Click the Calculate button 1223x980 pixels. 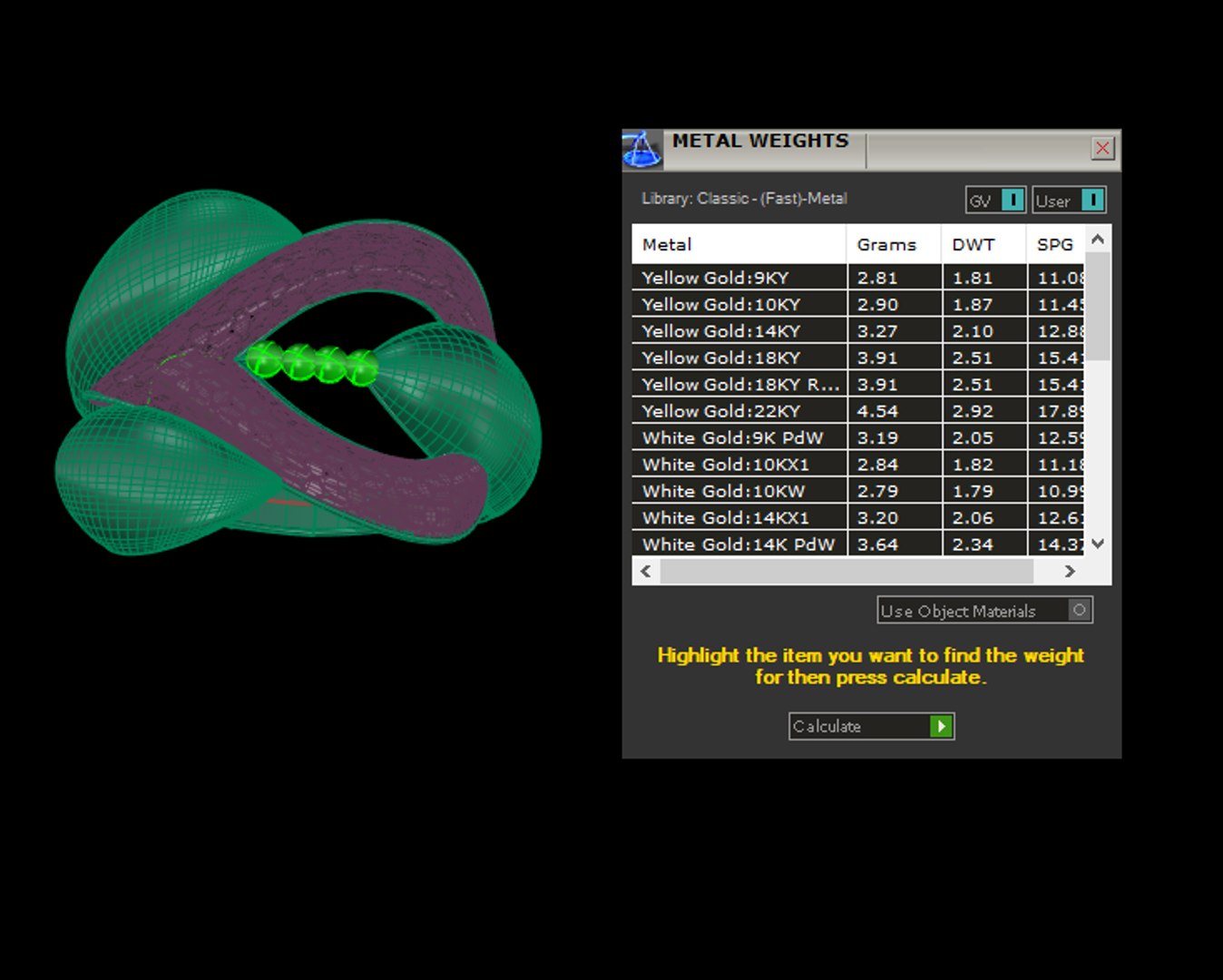point(871,726)
